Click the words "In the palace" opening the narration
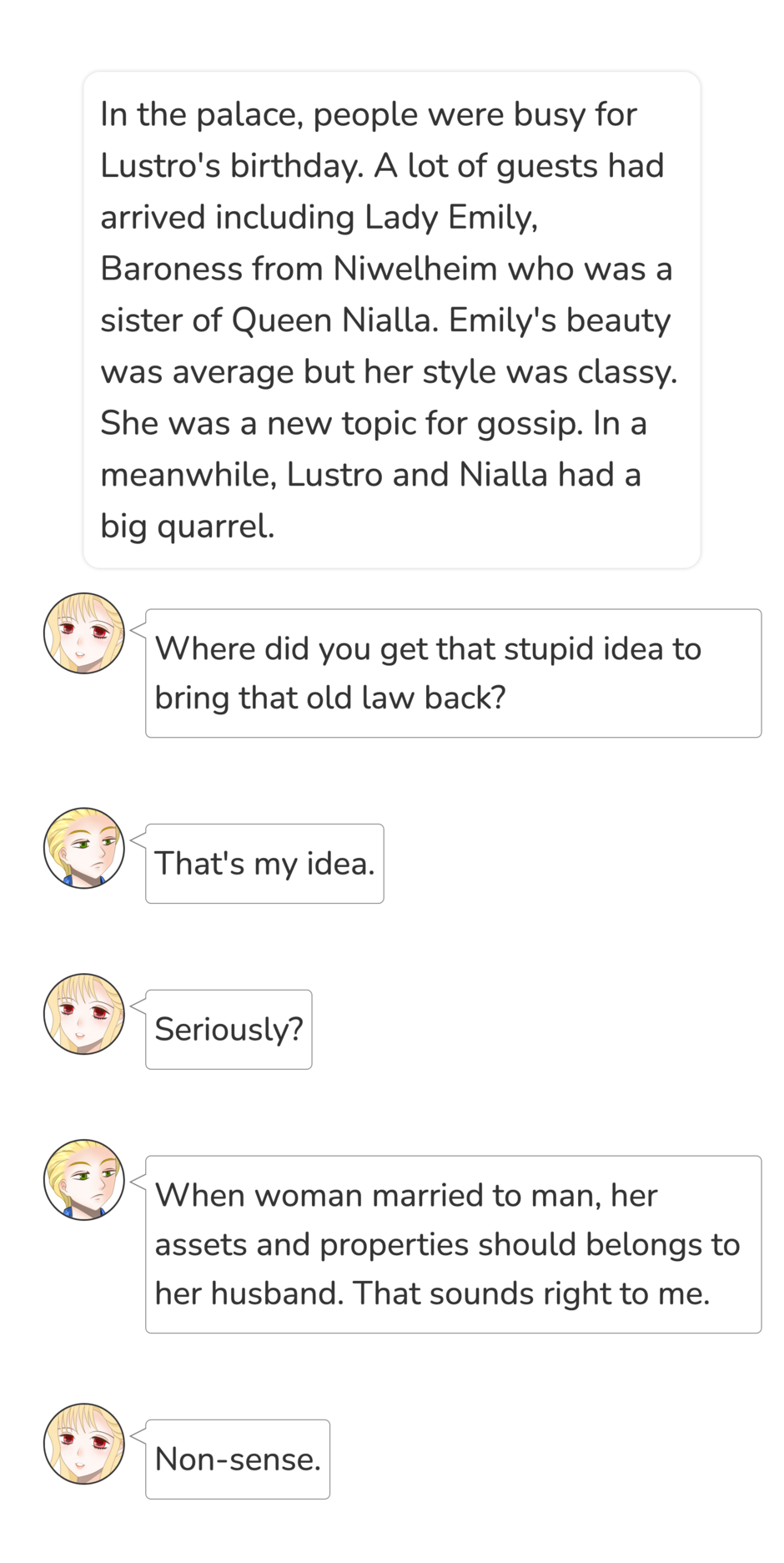The height and width of the screenshot is (1563, 784). [201, 114]
